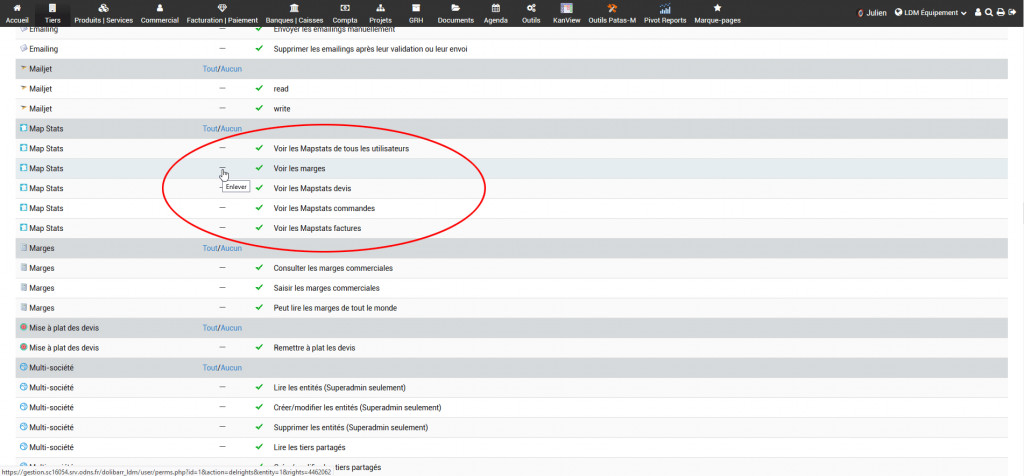This screenshot has height=476, width=1024.
Task: Open the LDM Équipement entity dropdown
Action: [x=931, y=12]
